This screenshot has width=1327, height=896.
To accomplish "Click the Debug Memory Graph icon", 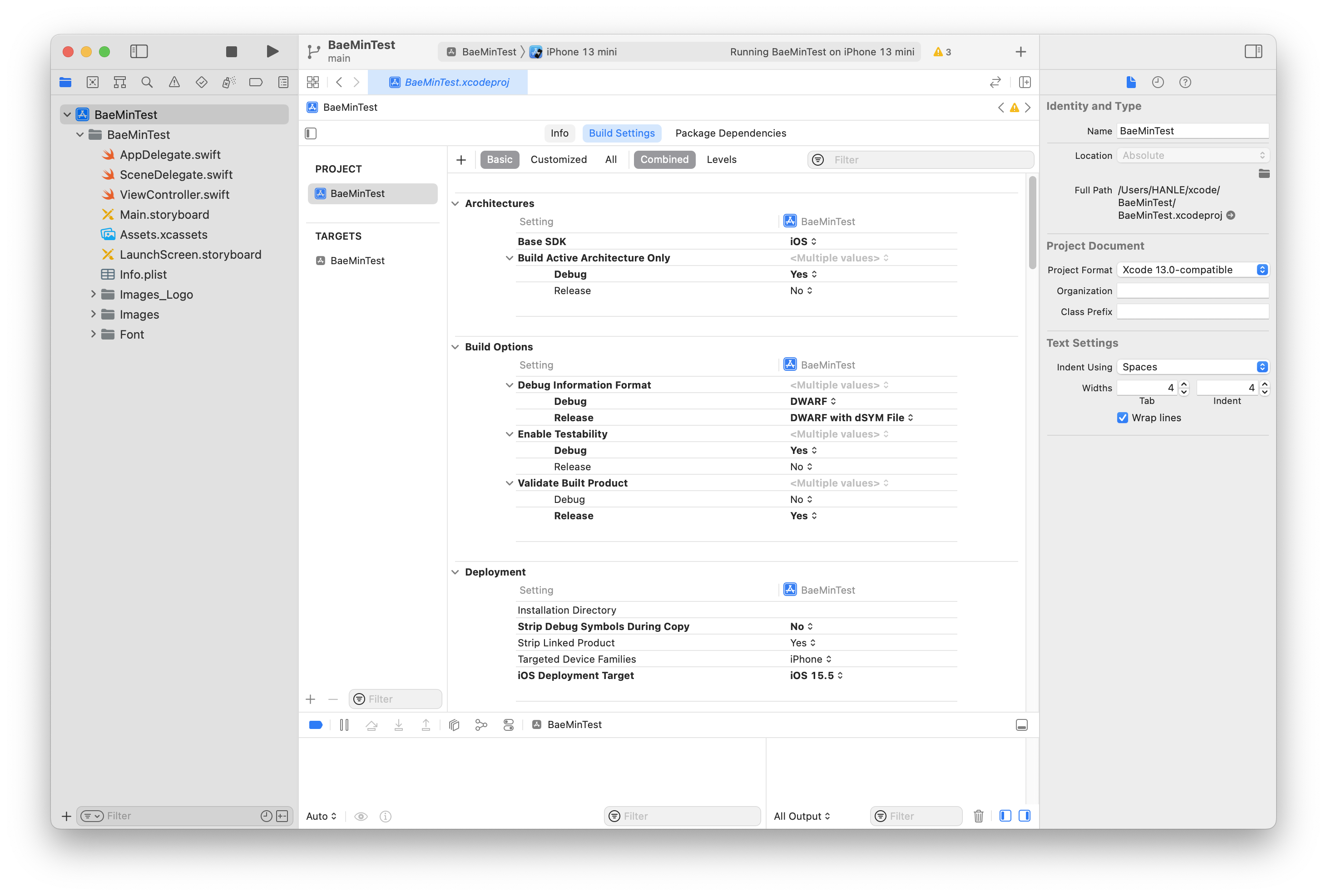I will point(481,725).
